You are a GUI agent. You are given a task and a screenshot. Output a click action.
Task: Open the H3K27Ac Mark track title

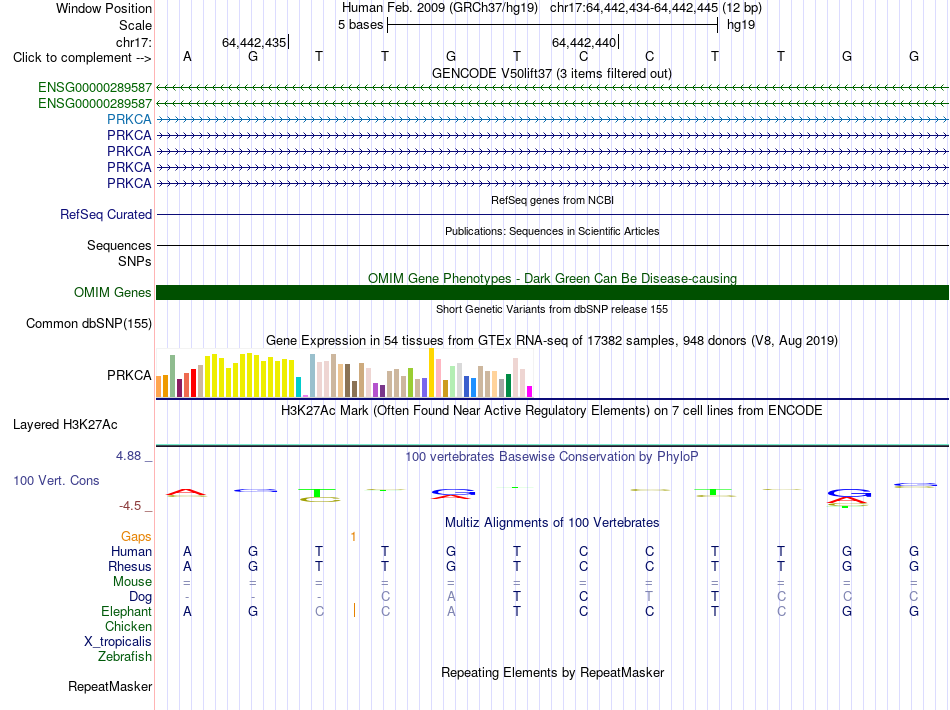pos(551,411)
